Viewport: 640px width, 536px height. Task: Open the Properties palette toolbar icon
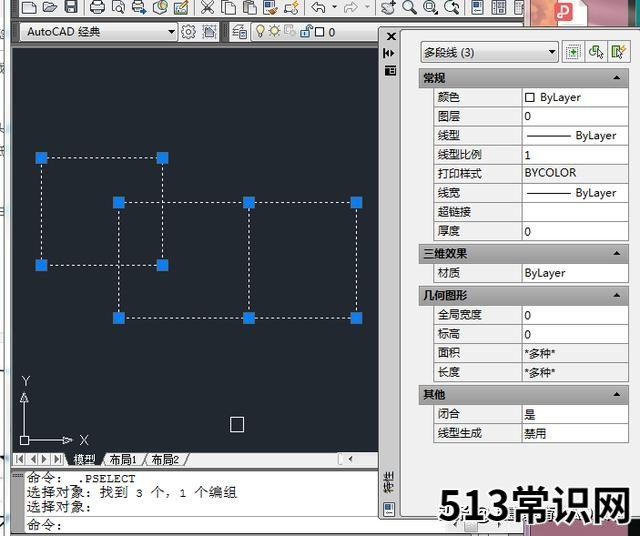(x=478, y=7)
